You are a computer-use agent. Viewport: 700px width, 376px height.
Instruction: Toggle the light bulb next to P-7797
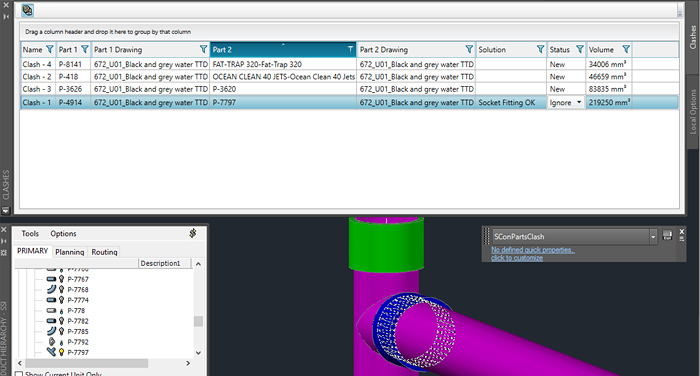coord(62,352)
